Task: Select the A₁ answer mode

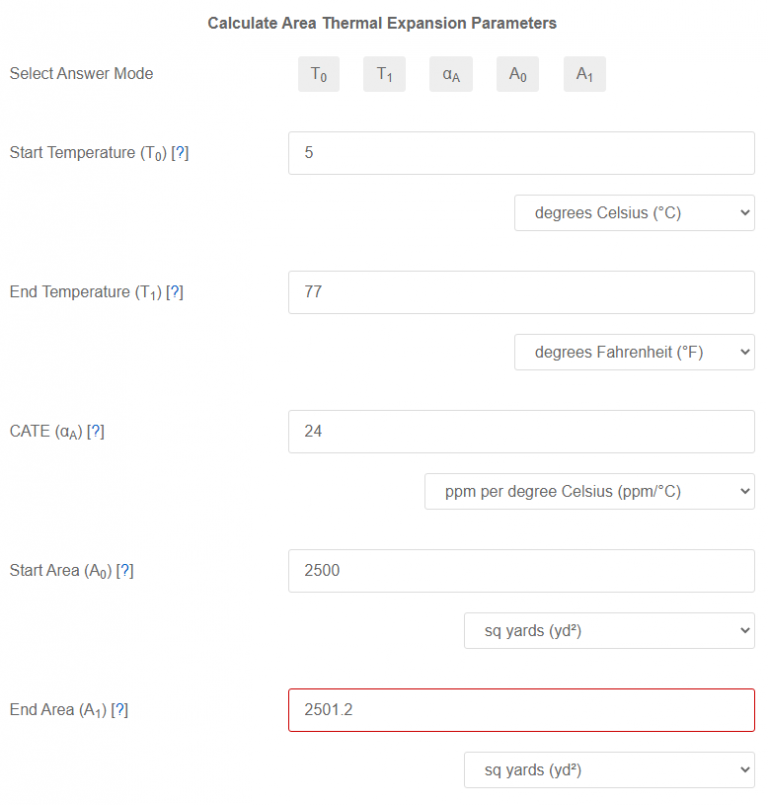Action: pos(584,73)
